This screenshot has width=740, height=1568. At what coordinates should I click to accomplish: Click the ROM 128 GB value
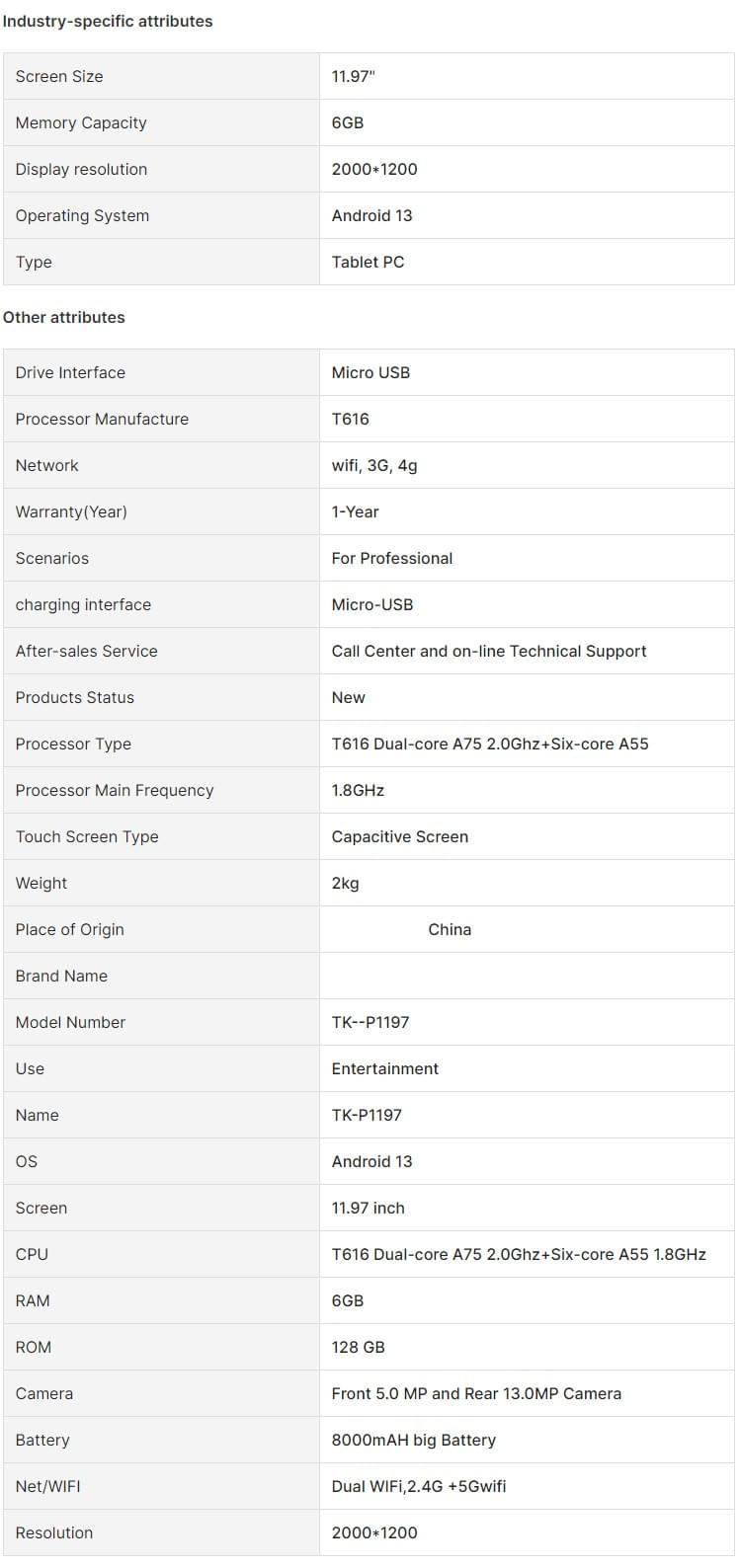(359, 1347)
